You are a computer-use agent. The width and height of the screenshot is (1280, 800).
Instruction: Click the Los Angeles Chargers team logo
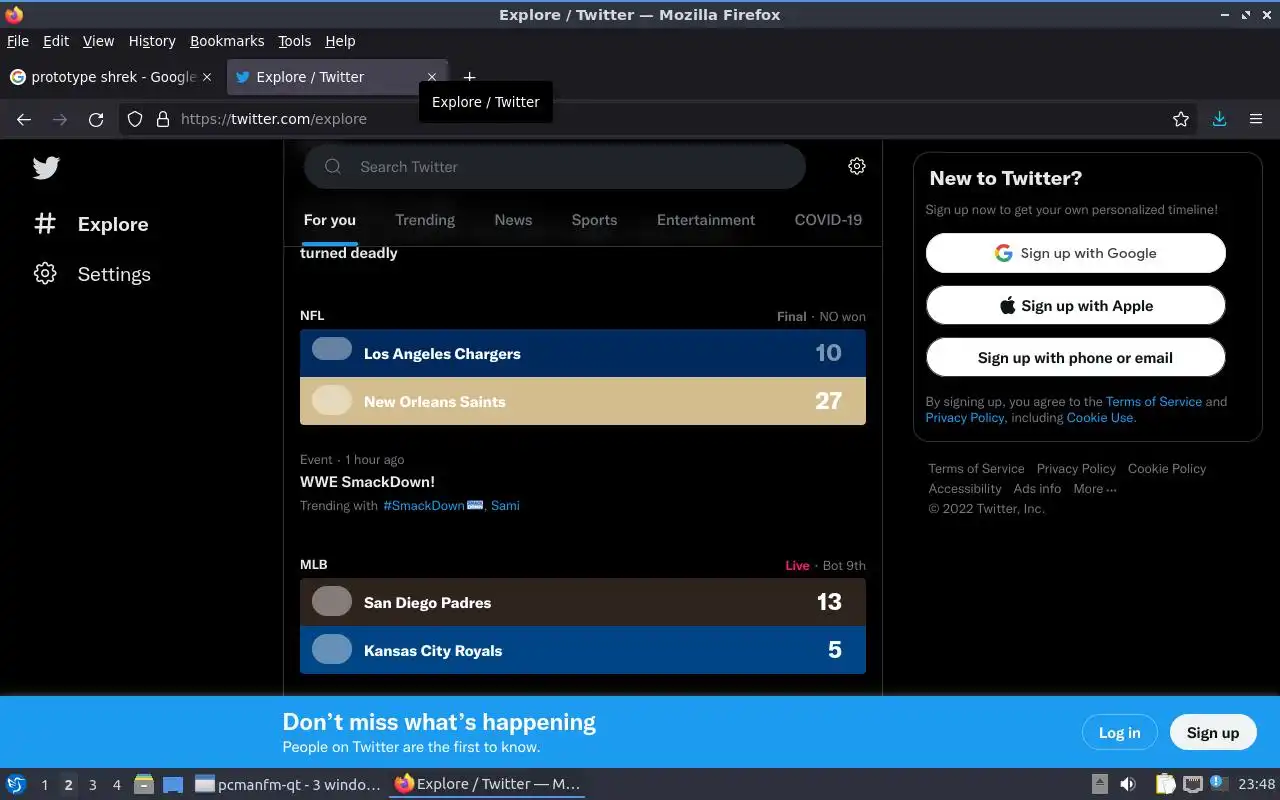pyautogui.click(x=332, y=349)
